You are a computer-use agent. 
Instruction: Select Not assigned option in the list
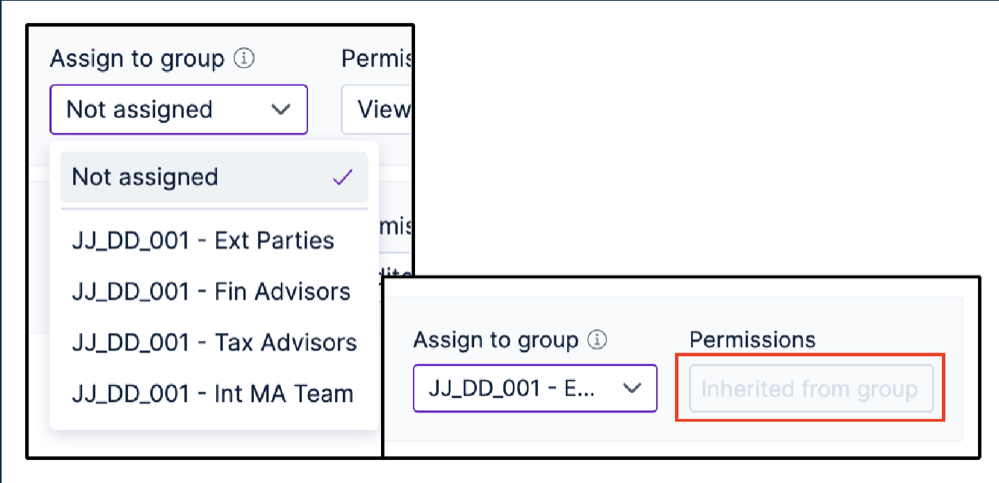coord(214,177)
